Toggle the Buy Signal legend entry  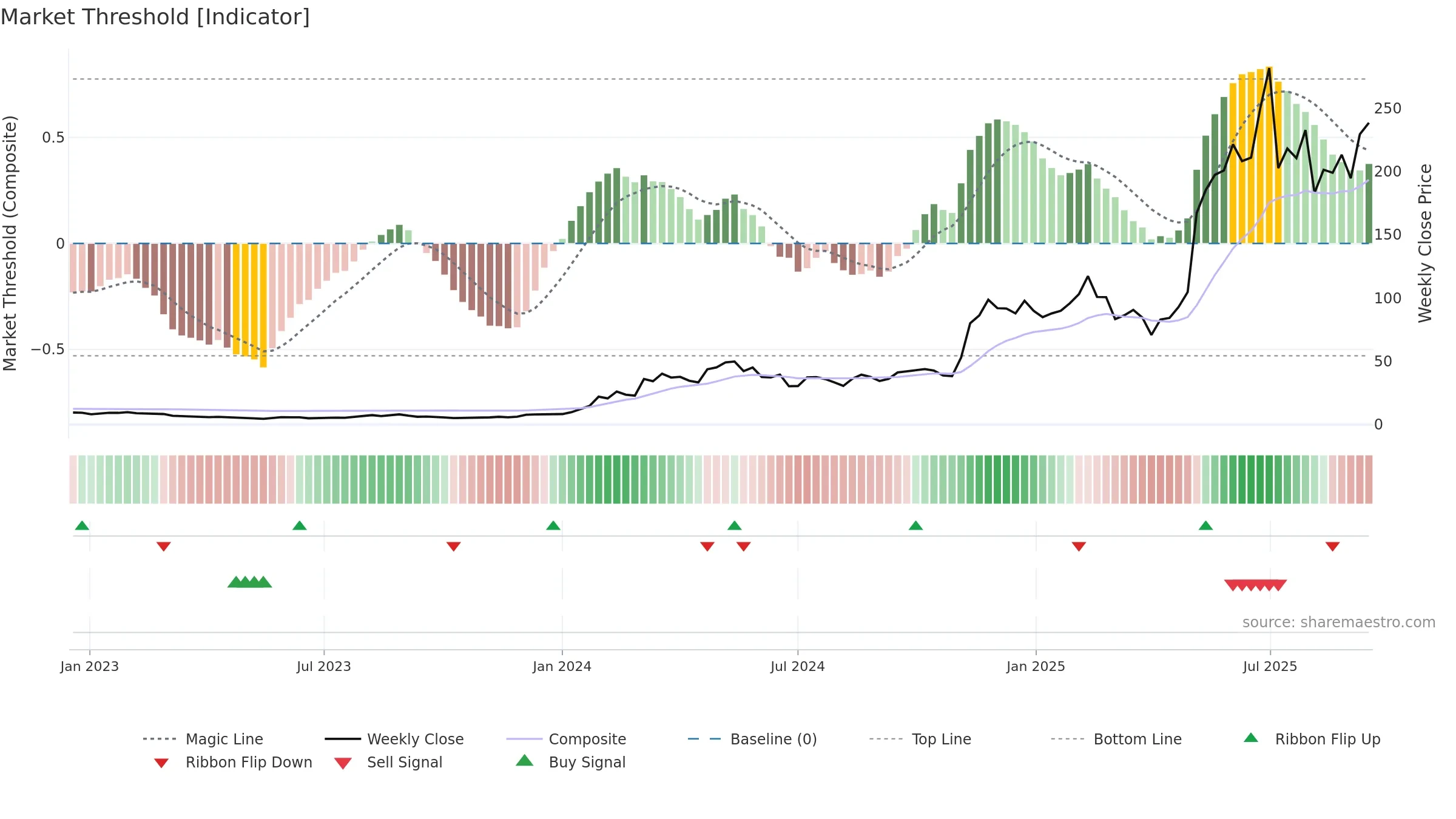coord(570,762)
